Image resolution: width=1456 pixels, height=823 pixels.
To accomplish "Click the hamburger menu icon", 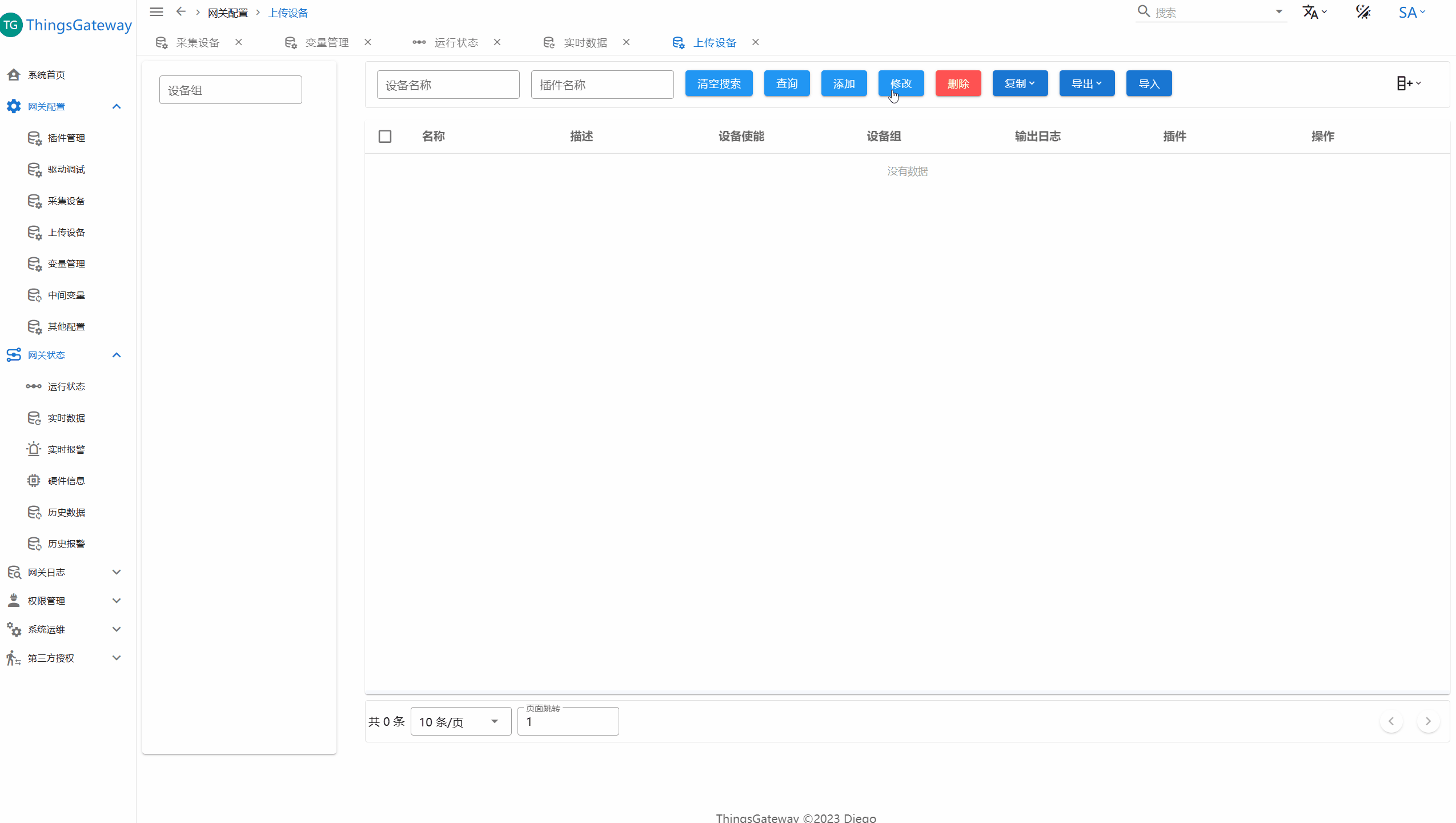I will 157,12.
